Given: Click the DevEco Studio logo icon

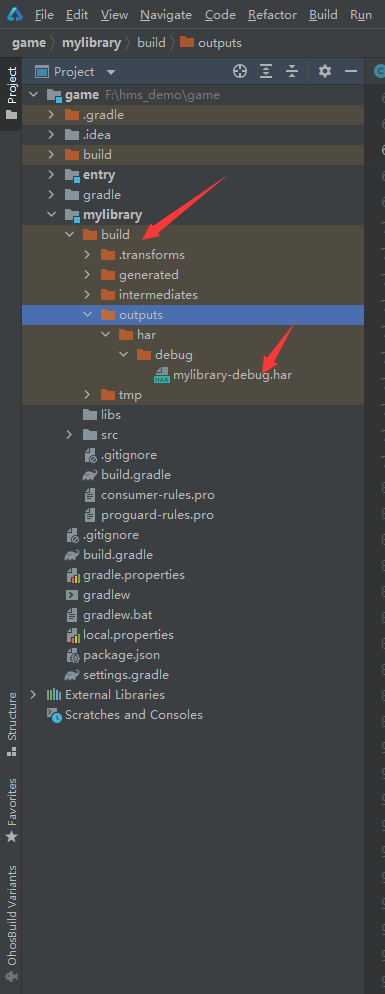Looking at the screenshot, I should pyautogui.click(x=15, y=15).
